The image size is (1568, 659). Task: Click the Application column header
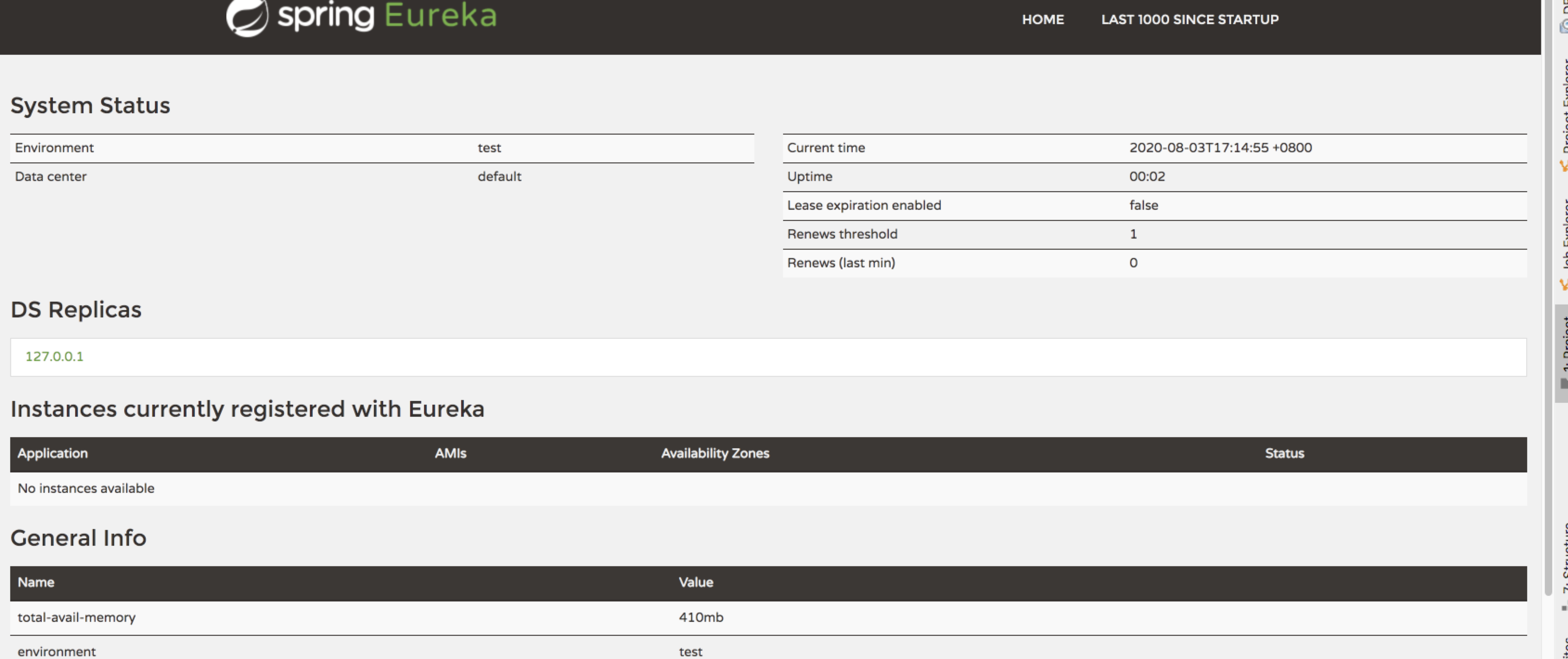point(52,453)
